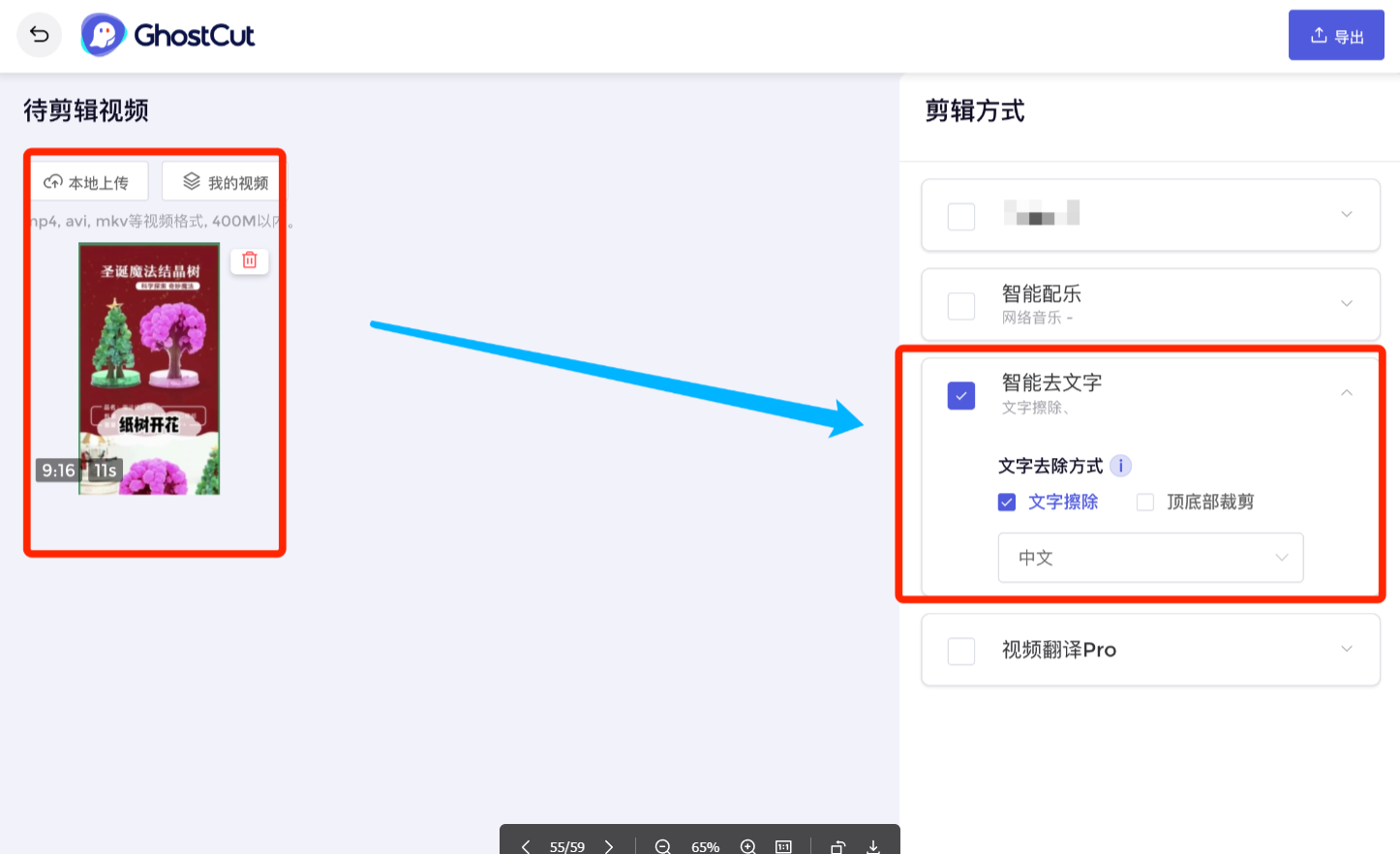The image size is (1400, 854).
Task: Zoom out using the magnifier minus icon
Action: (663, 845)
